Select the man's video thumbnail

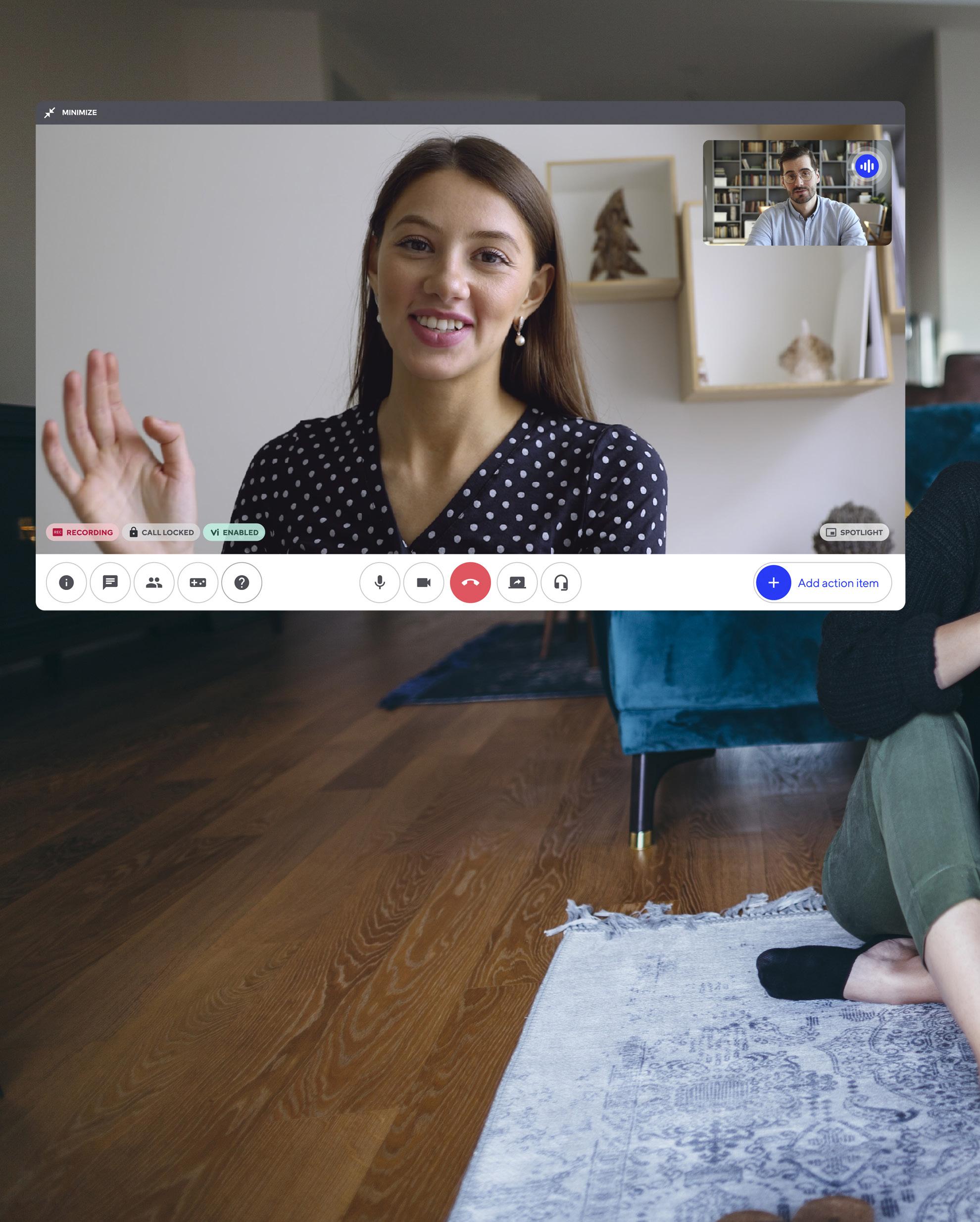coord(797,193)
